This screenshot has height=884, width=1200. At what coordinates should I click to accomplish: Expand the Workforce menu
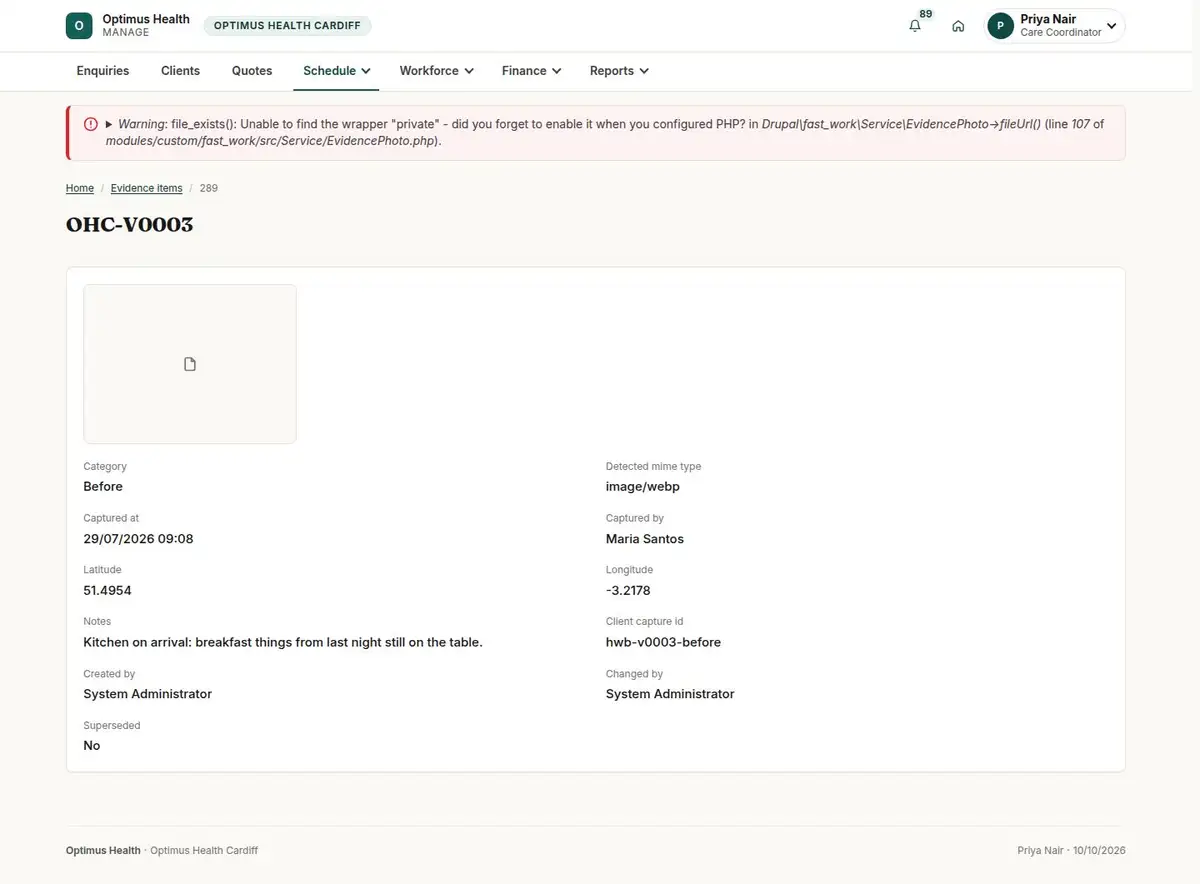click(x=436, y=71)
